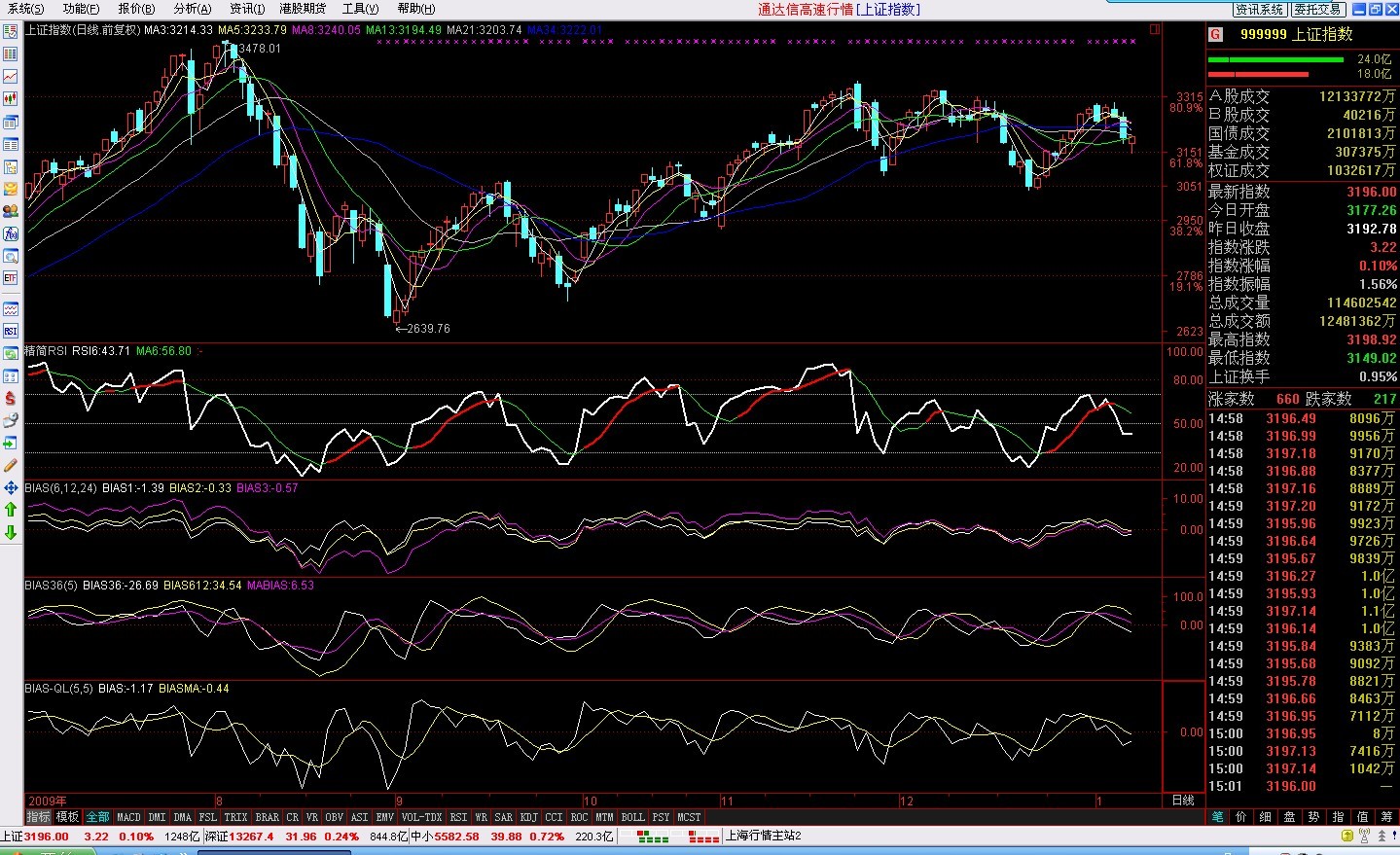Select the CCI indicator tab
1400x855 pixels.
point(554,817)
